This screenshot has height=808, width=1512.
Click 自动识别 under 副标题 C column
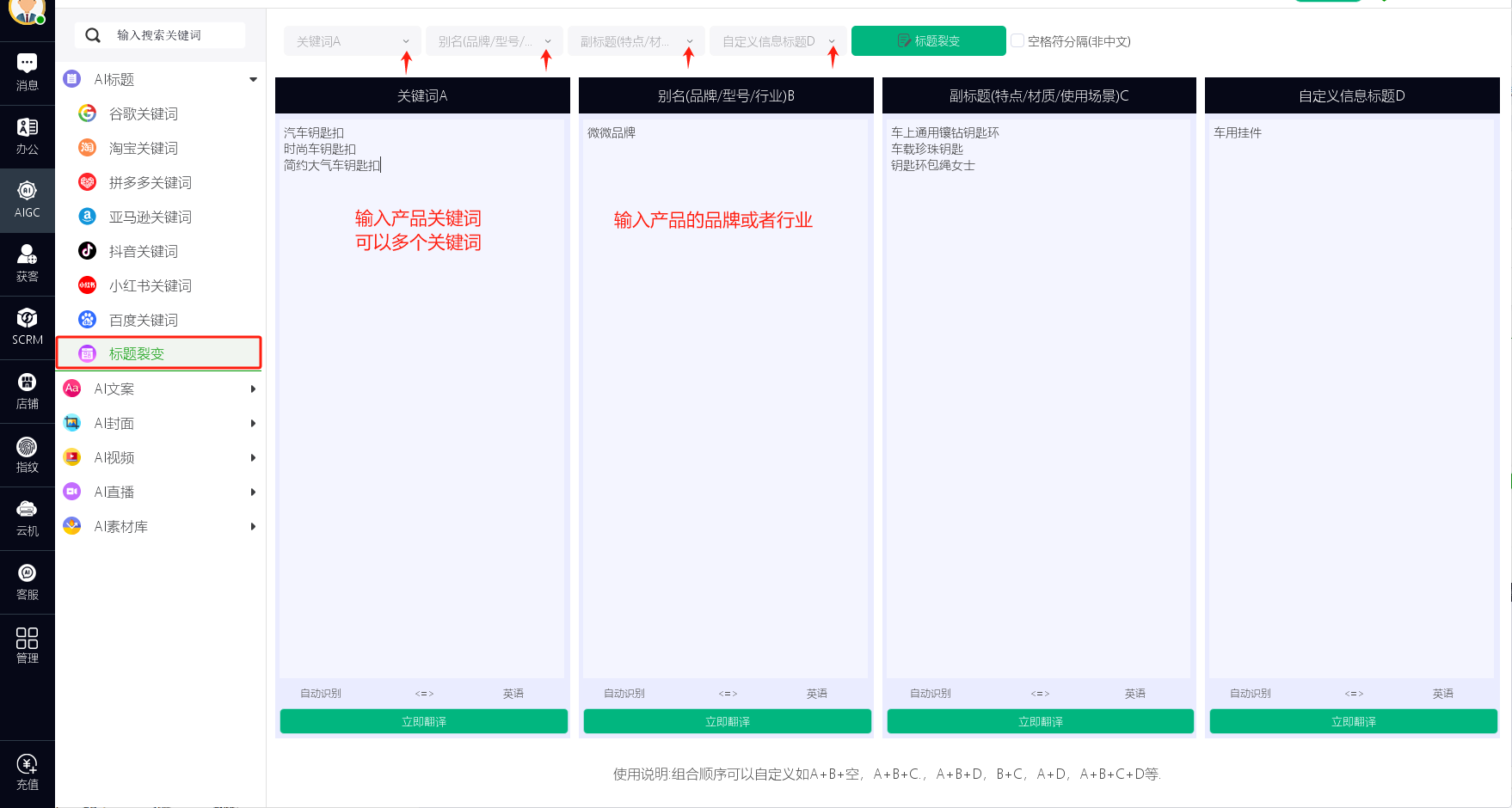(x=931, y=694)
